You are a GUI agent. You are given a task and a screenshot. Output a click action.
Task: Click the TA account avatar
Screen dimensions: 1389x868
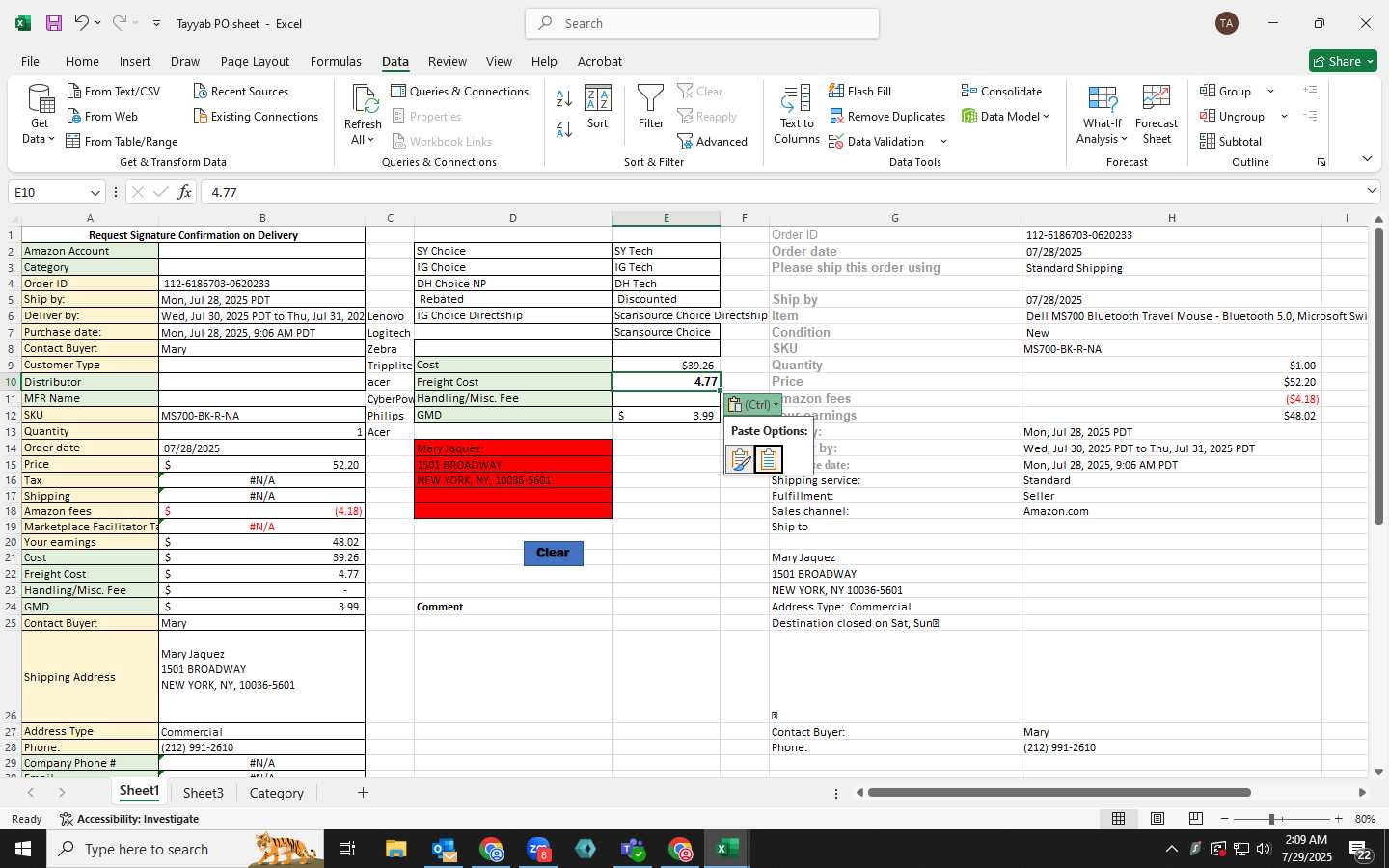coord(1227,23)
